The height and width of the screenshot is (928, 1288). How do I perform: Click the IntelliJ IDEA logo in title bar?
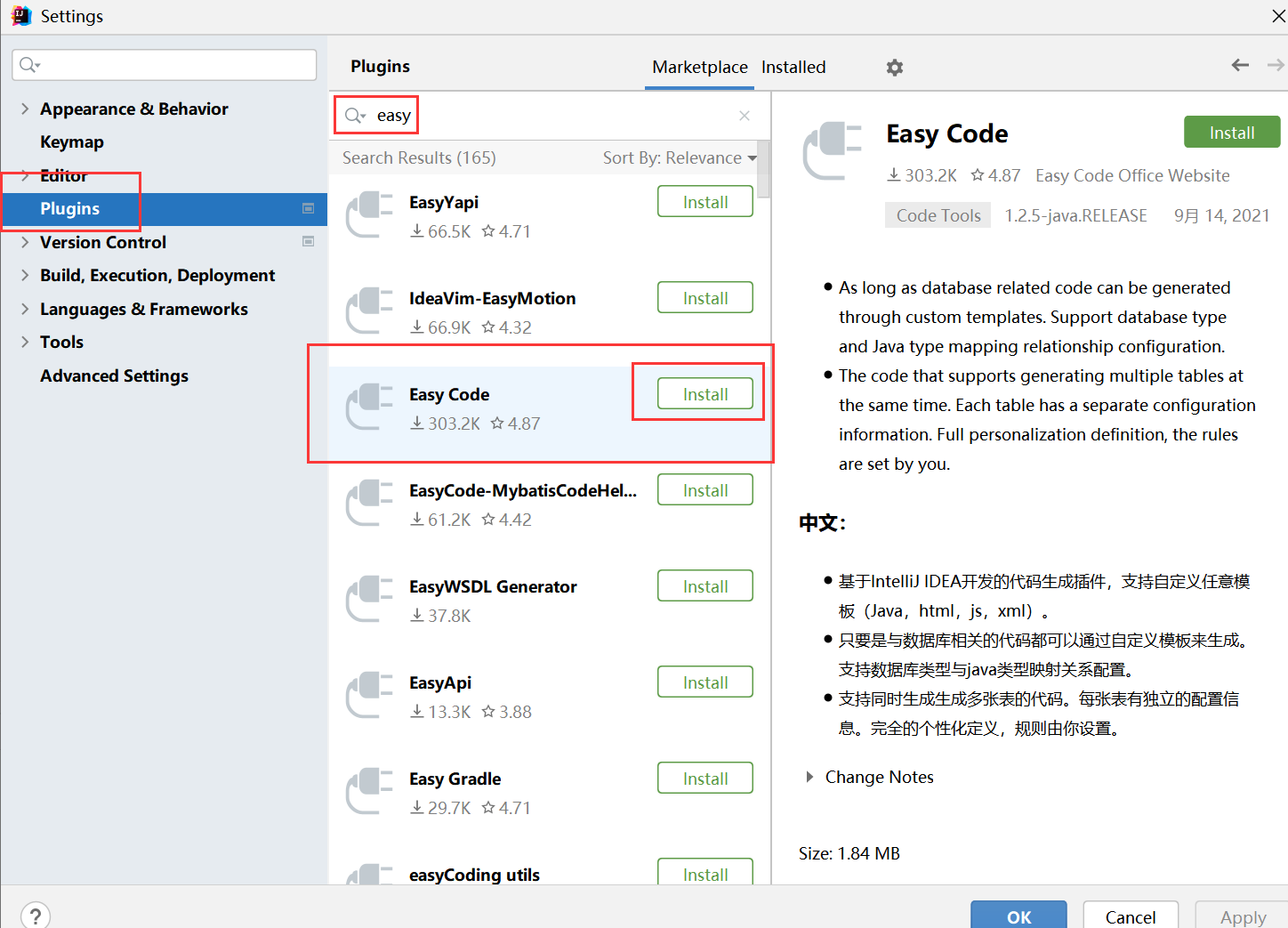[20, 15]
